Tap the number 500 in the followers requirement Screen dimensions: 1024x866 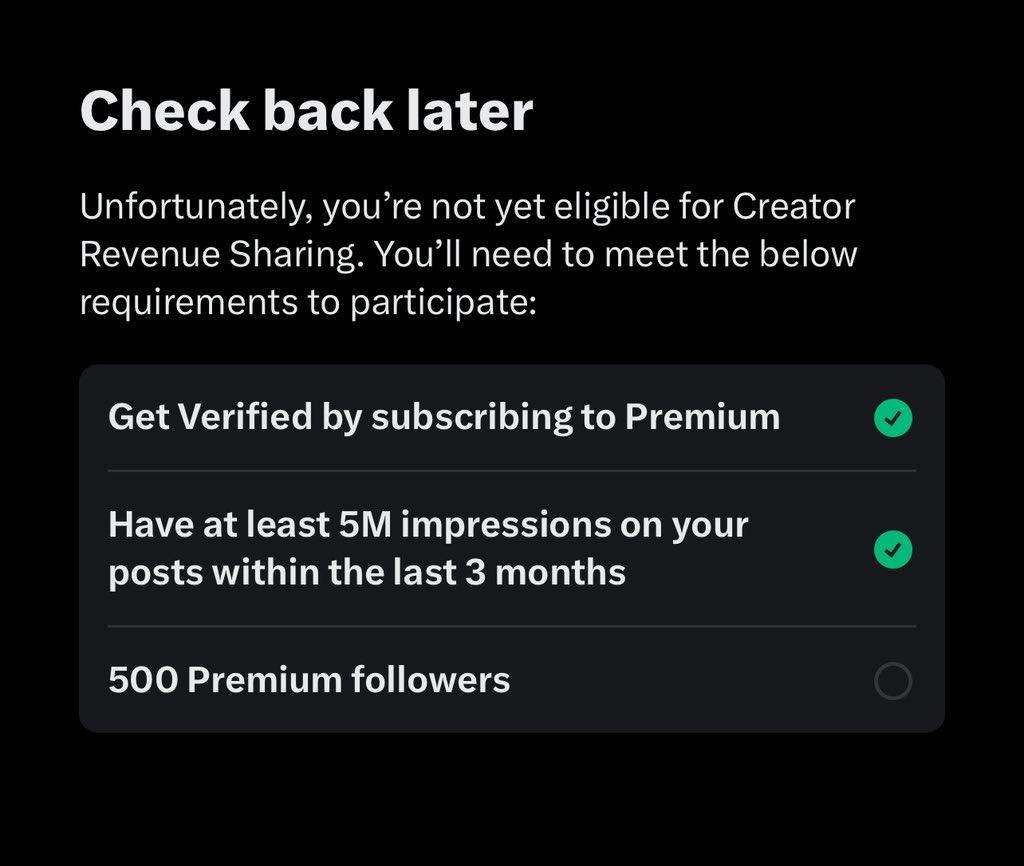pyautogui.click(x=143, y=680)
